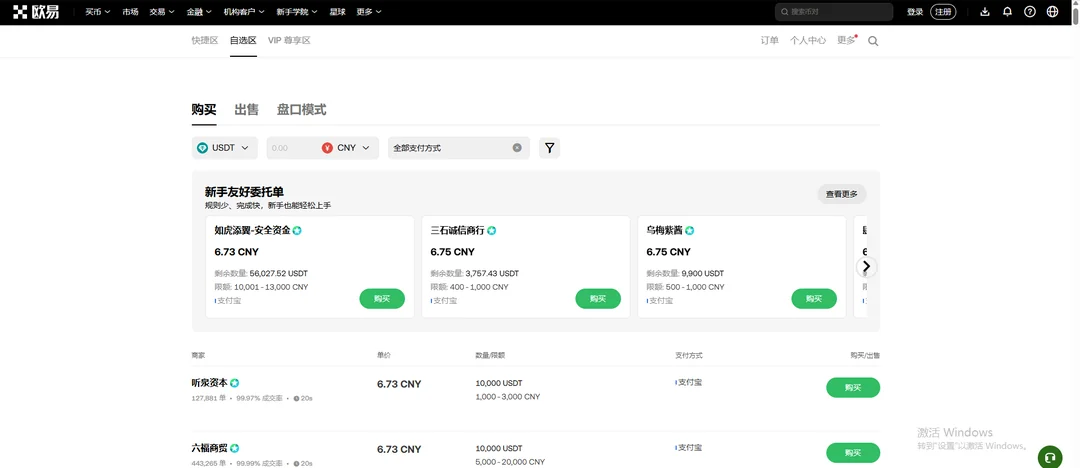Switch to the 快捷区 tab
1080x468 pixels.
pos(205,41)
